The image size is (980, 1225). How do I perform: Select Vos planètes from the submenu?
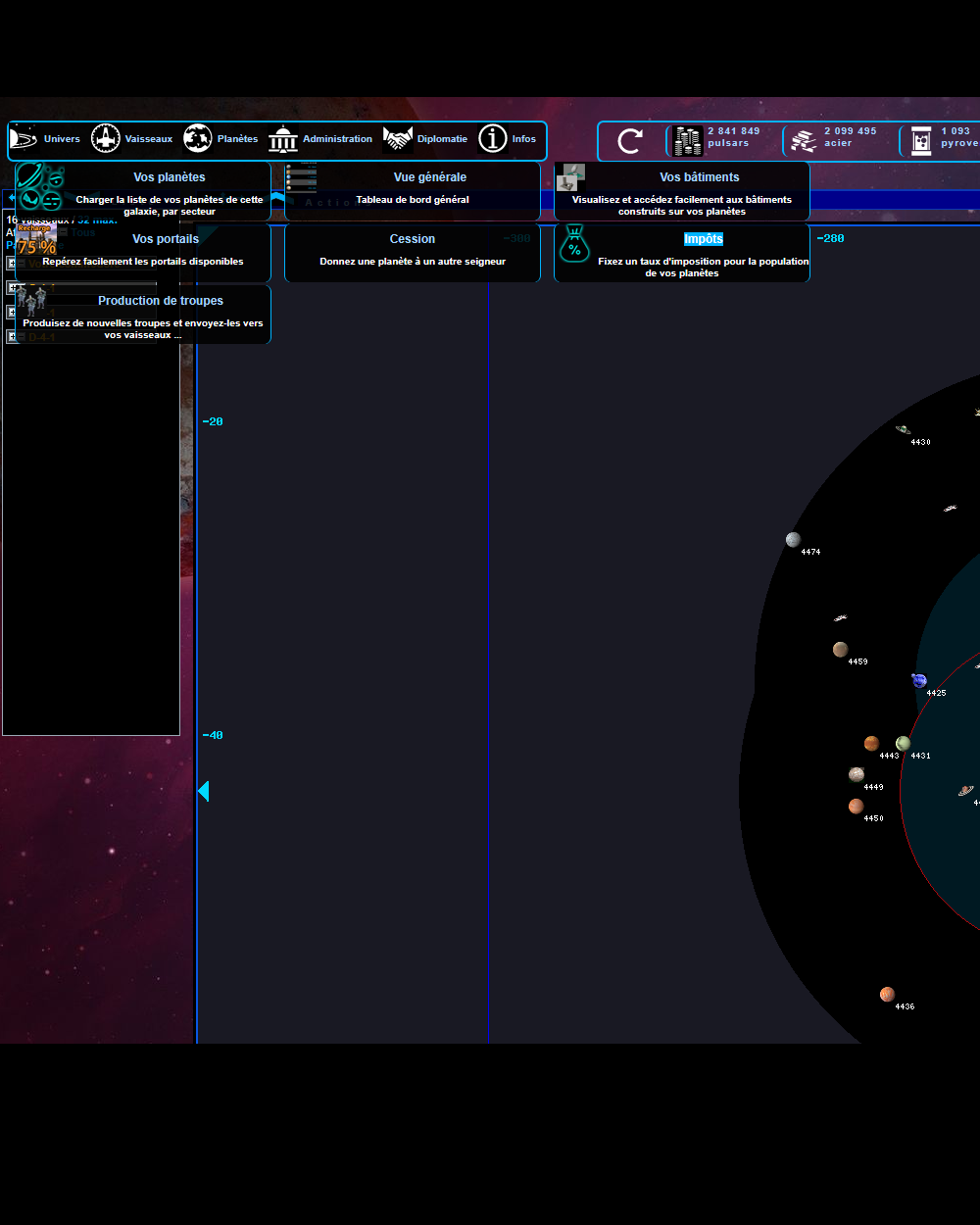pos(170,177)
